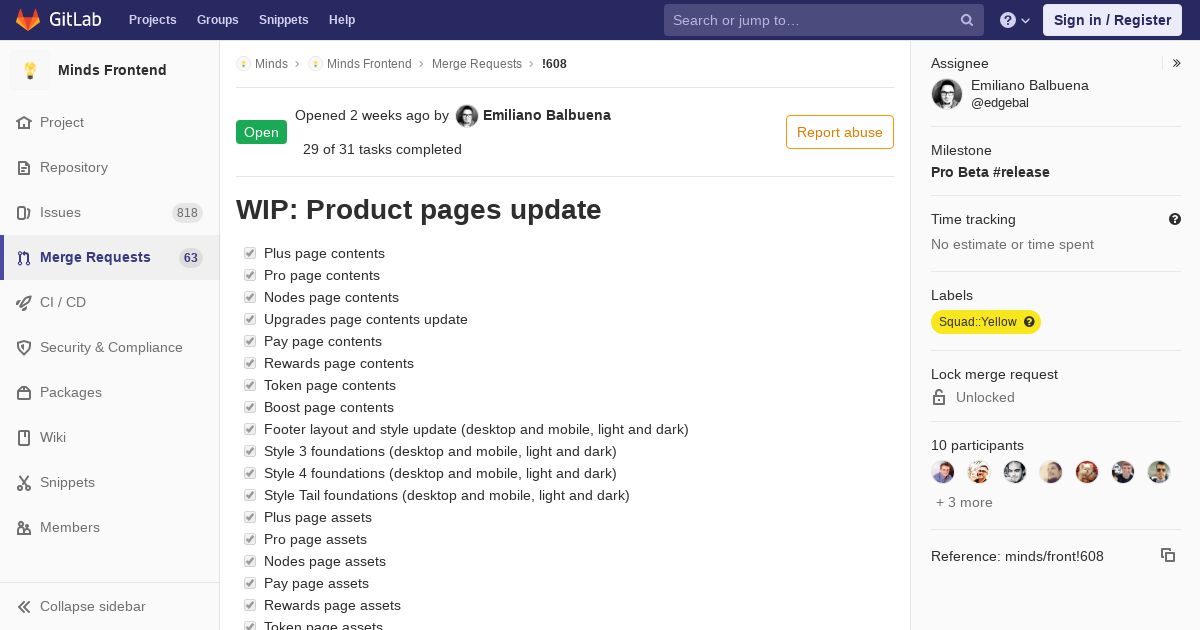Click the GitLab fox logo
Viewport: 1200px width, 630px height.
tap(28, 20)
